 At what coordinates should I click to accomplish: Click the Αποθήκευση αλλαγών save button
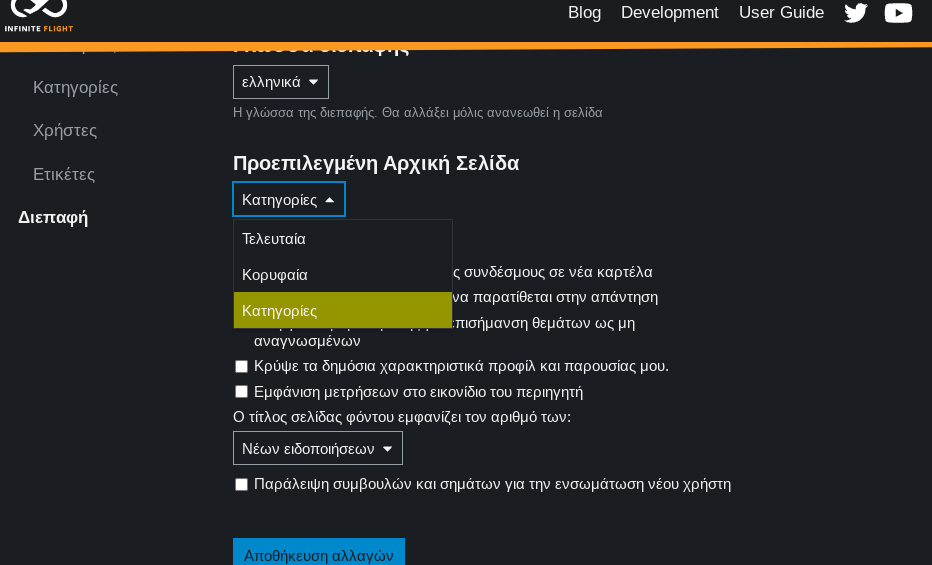[x=318, y=554]
